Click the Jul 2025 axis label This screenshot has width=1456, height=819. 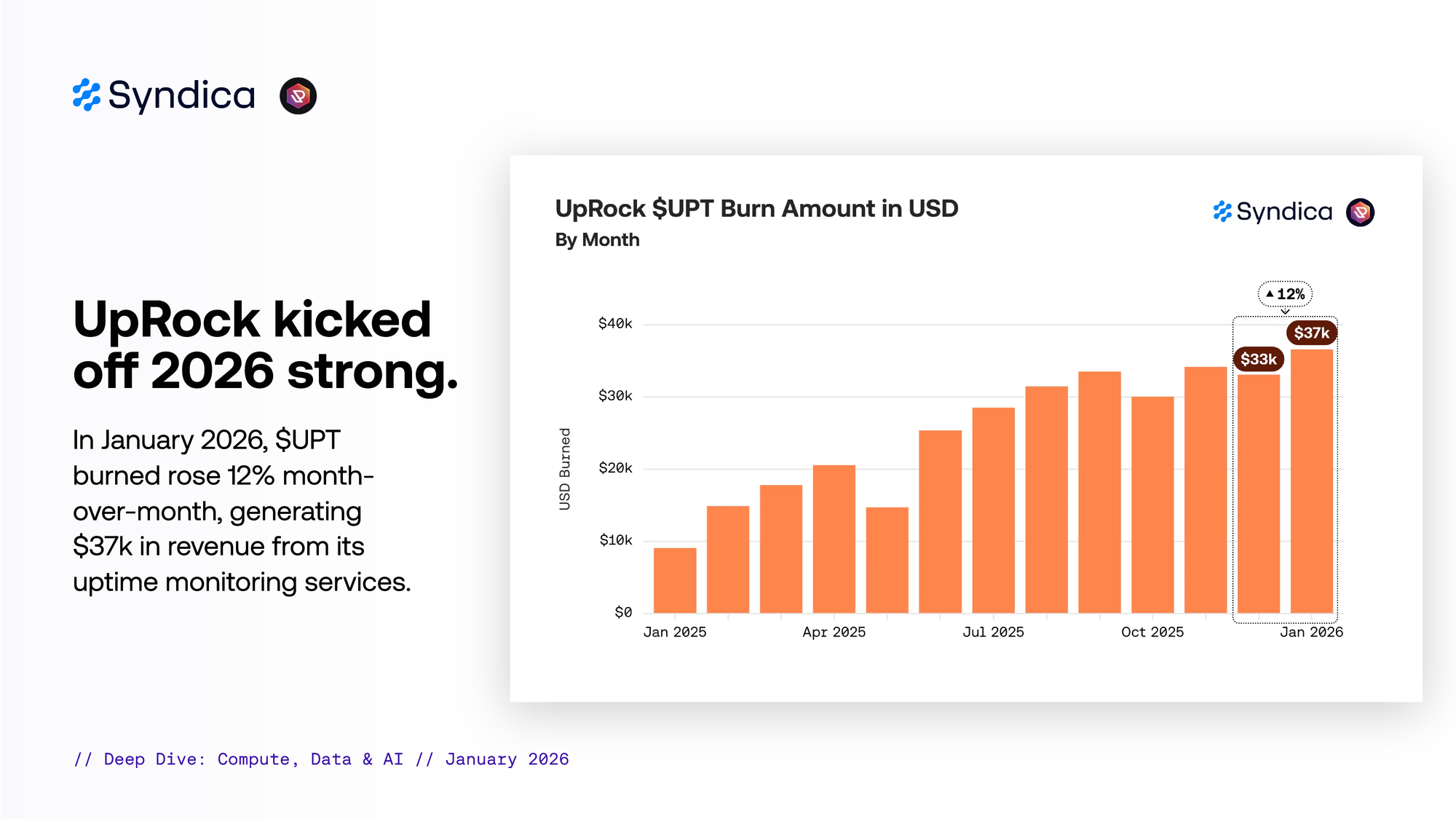pyautogui.click(x=993, y=632)
